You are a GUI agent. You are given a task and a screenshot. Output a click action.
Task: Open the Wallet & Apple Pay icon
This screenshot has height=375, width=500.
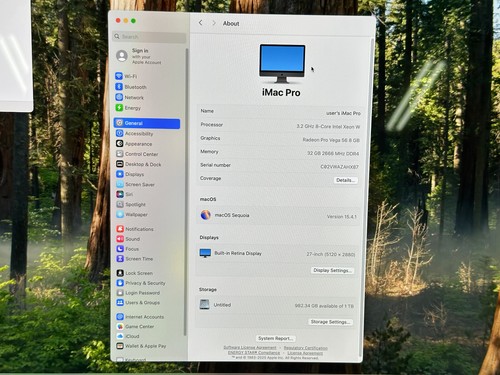(x=120, y=346)
